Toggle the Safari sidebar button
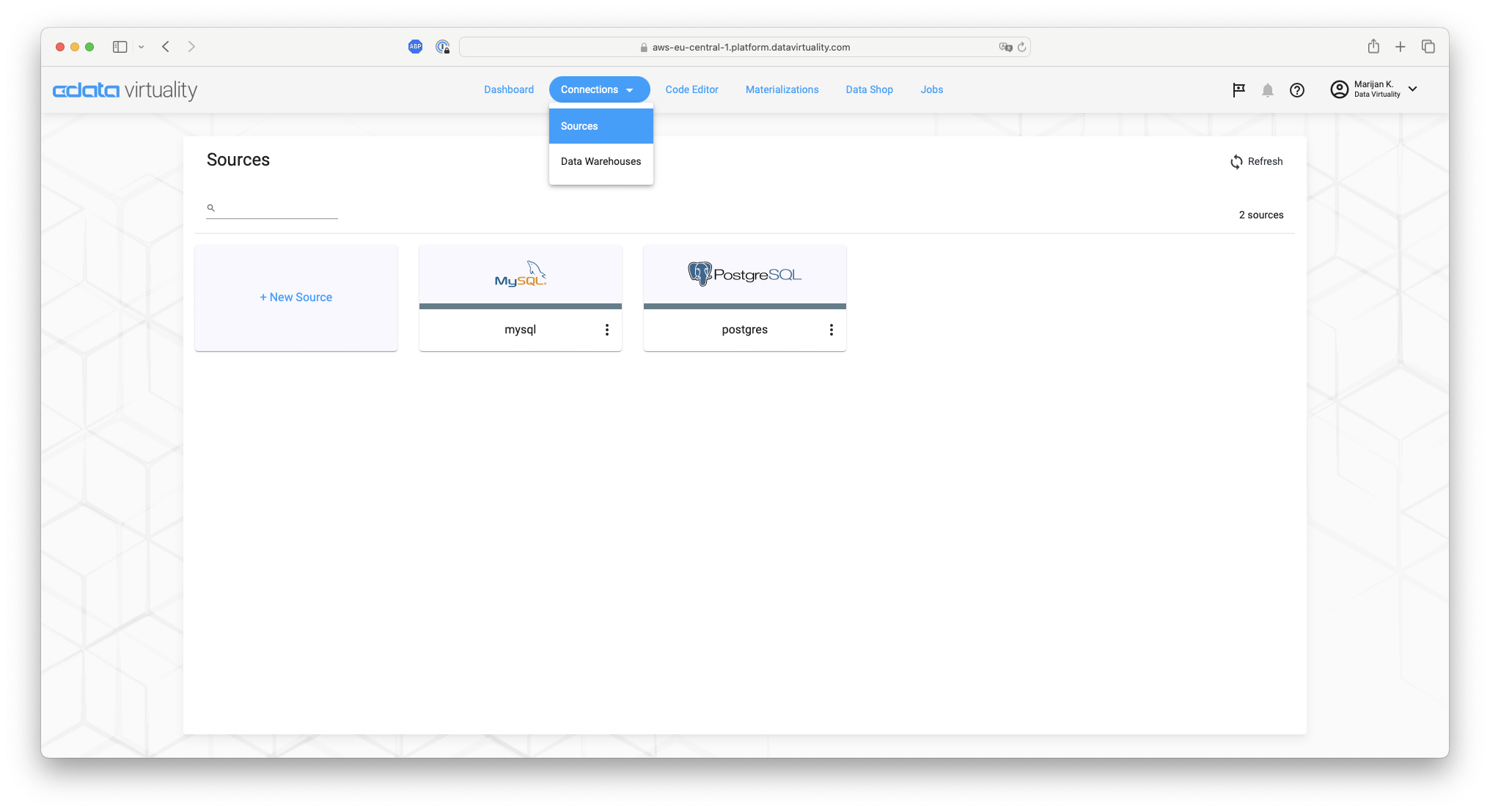Screen dimensions: 1490x812 tap(120, 46)
